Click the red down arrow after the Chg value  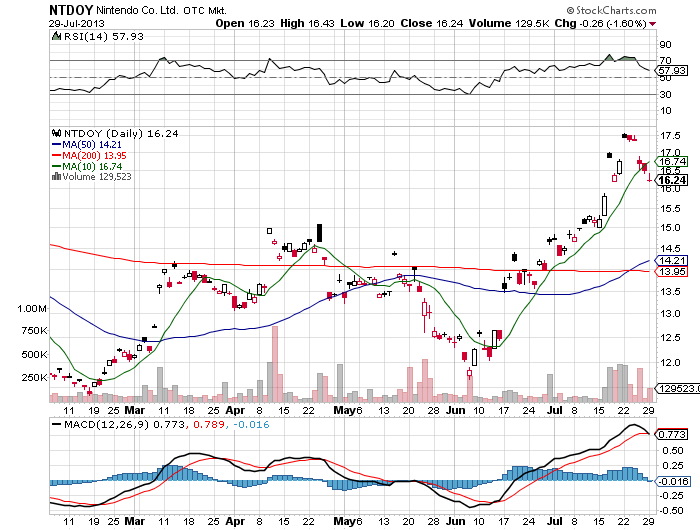(x=653, y=24)
